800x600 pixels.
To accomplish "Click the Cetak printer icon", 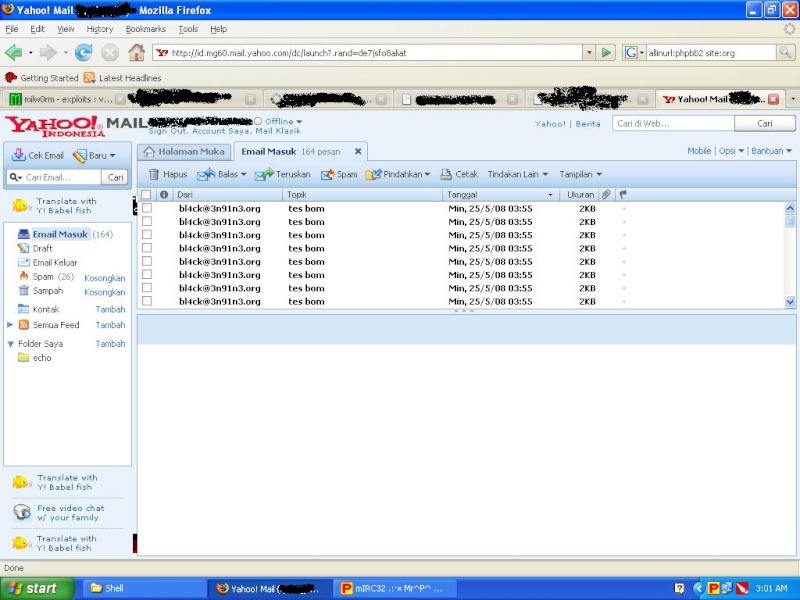I will point(446,174).
